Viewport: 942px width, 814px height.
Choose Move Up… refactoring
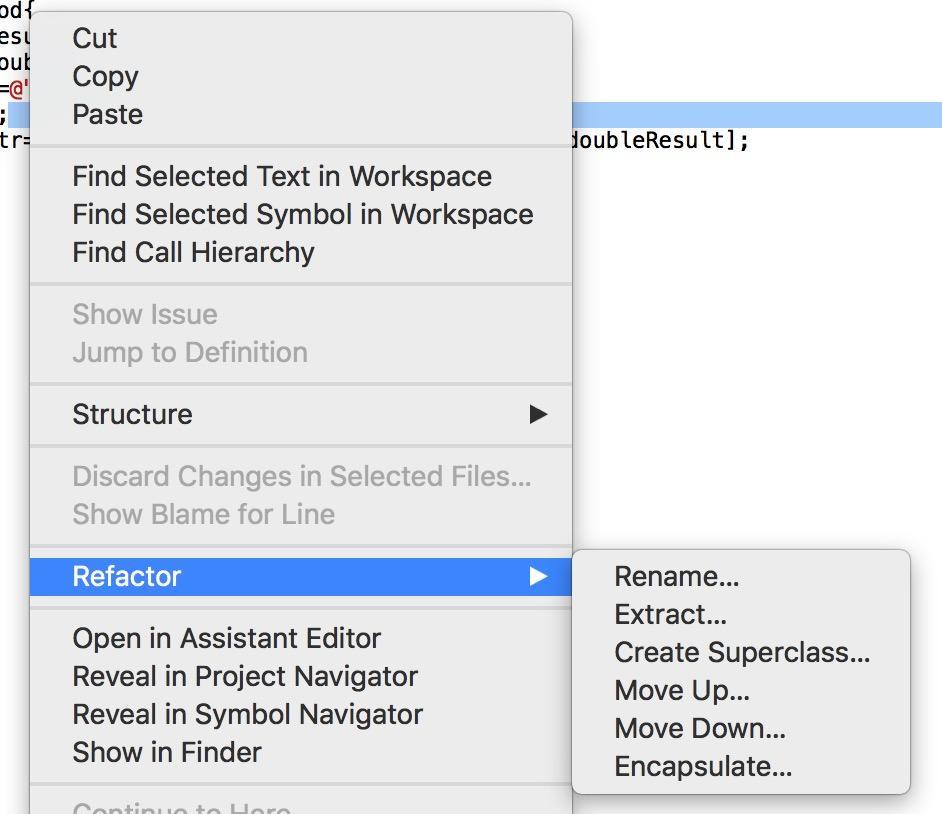[681, 691]
